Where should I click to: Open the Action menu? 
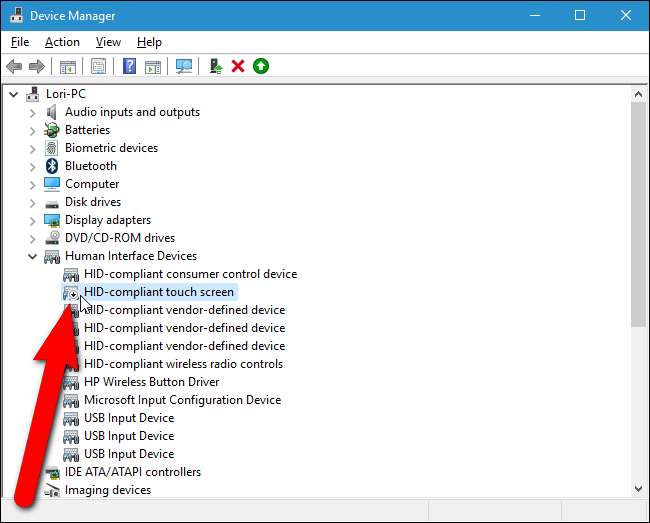[62, 42]
